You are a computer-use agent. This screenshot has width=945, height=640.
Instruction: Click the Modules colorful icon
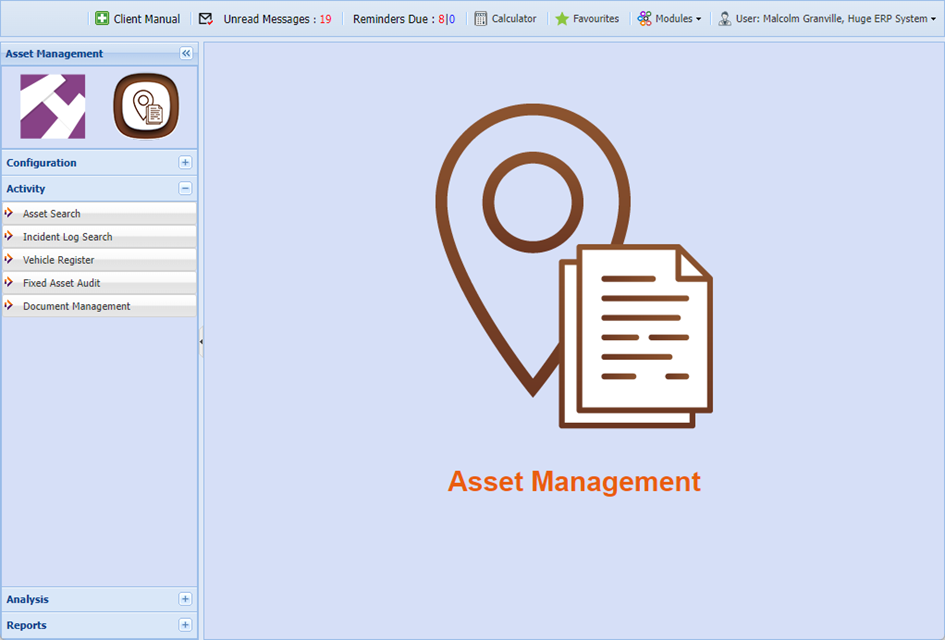click(x=644, y=19)
